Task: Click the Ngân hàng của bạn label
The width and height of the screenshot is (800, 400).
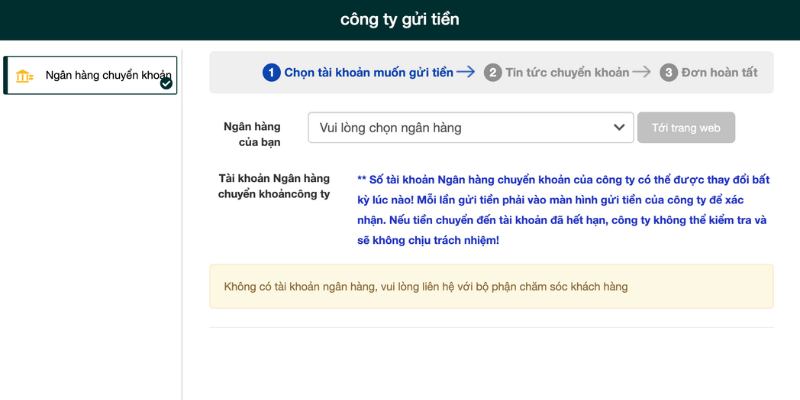Action: click(x=252, y=134)
